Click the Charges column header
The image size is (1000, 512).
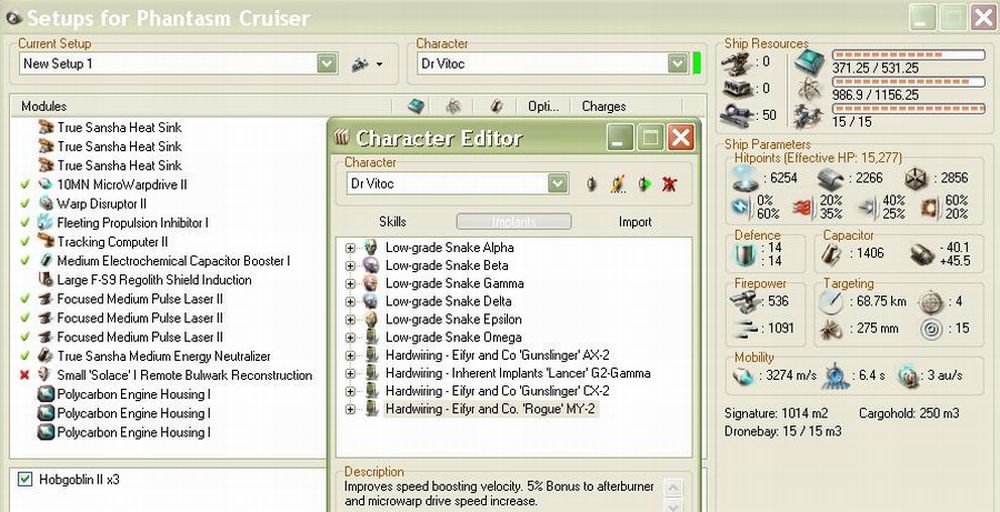604,106
